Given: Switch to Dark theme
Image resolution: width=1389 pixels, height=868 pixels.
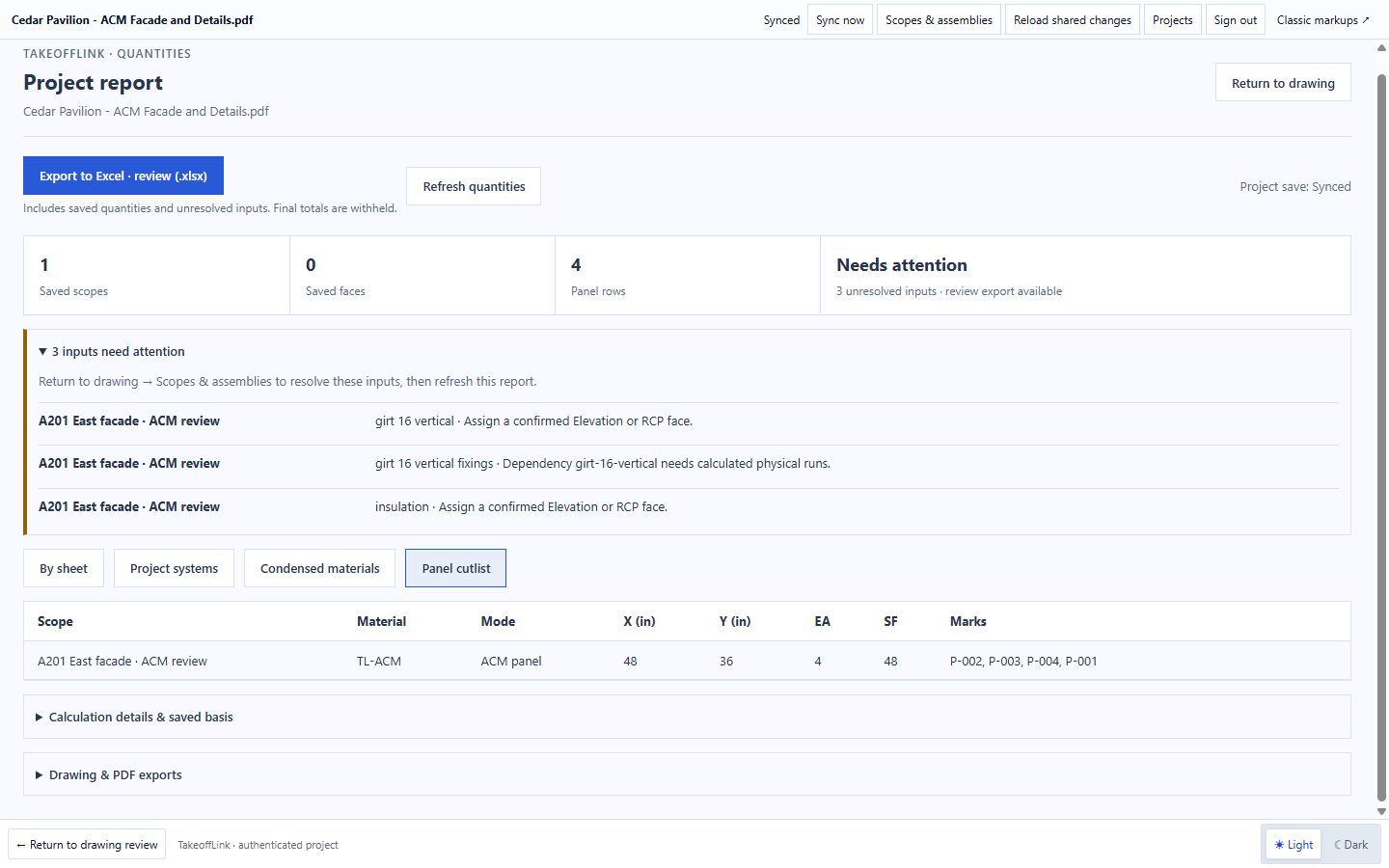Looking at the screenshot, I should pyautogui.click(x=1350, y=845).
